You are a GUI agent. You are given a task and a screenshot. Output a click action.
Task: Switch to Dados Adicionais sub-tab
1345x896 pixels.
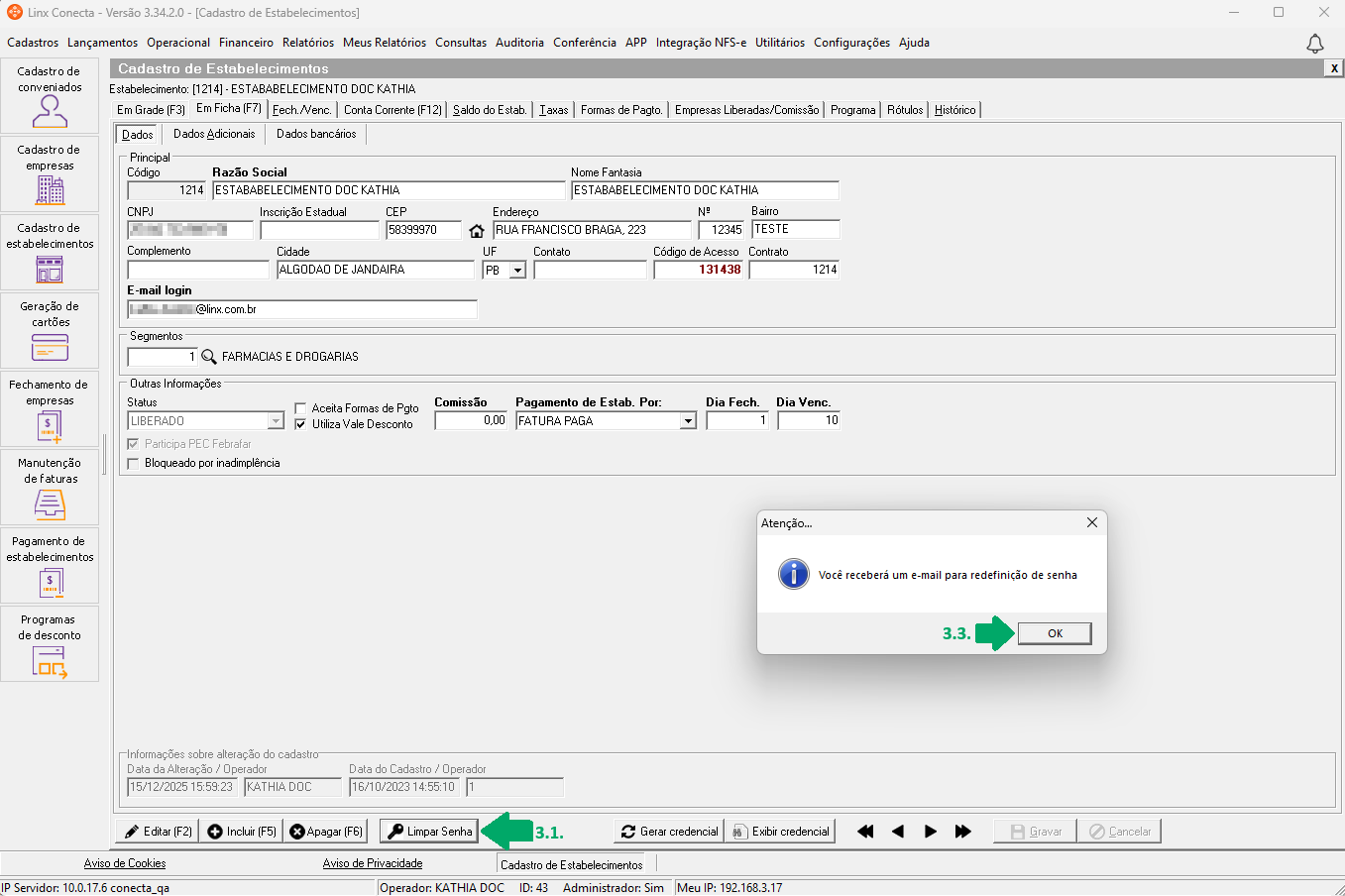214,134
